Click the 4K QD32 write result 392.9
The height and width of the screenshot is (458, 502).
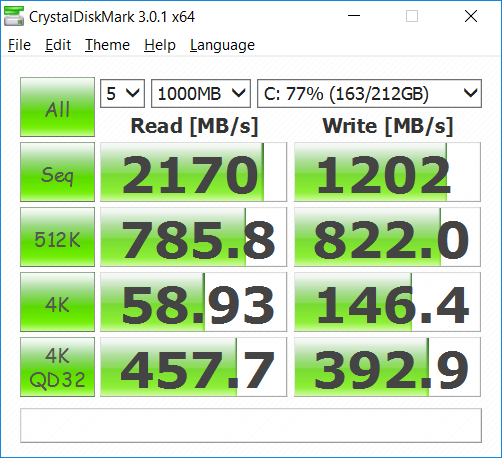pyautogui.click(x=387, y=367)
